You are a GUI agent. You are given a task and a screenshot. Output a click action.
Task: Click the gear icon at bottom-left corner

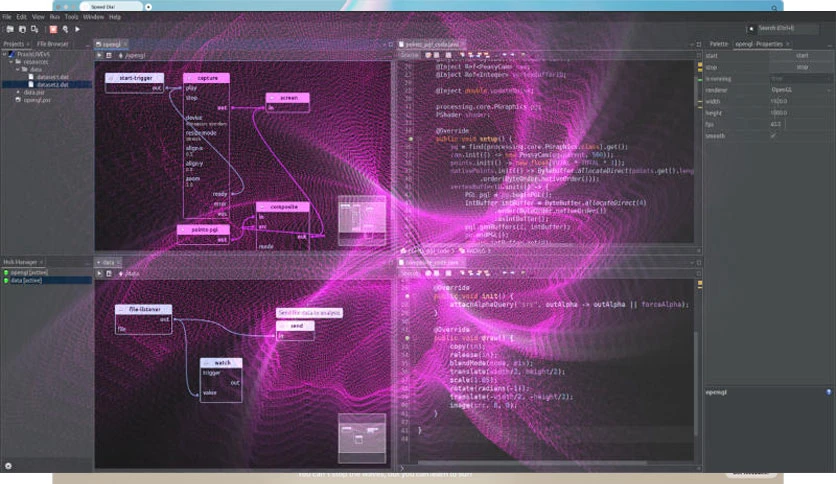(x=8, y=466)
